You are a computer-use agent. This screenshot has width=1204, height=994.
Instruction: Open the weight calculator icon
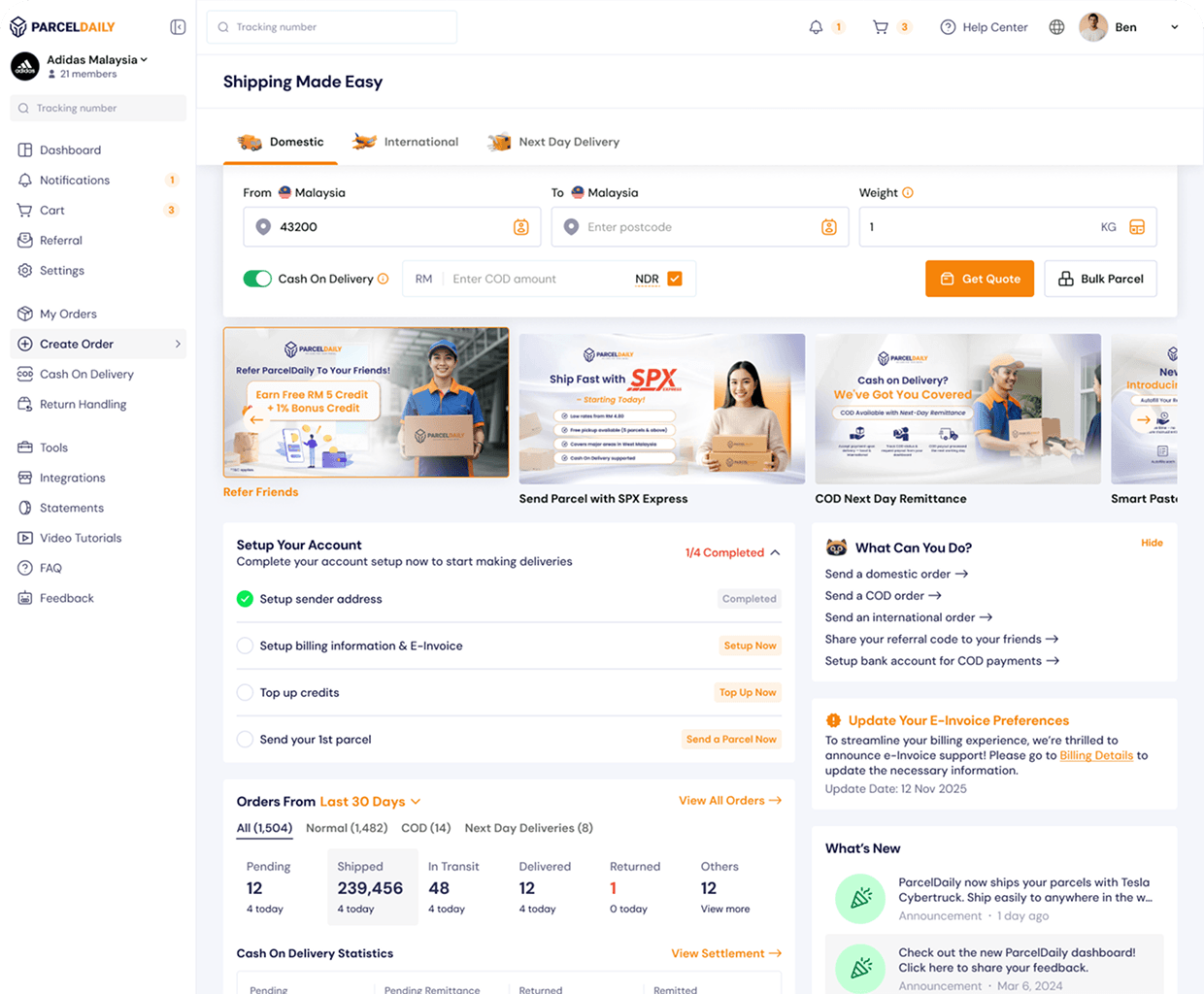click(x=1137, y=227)
